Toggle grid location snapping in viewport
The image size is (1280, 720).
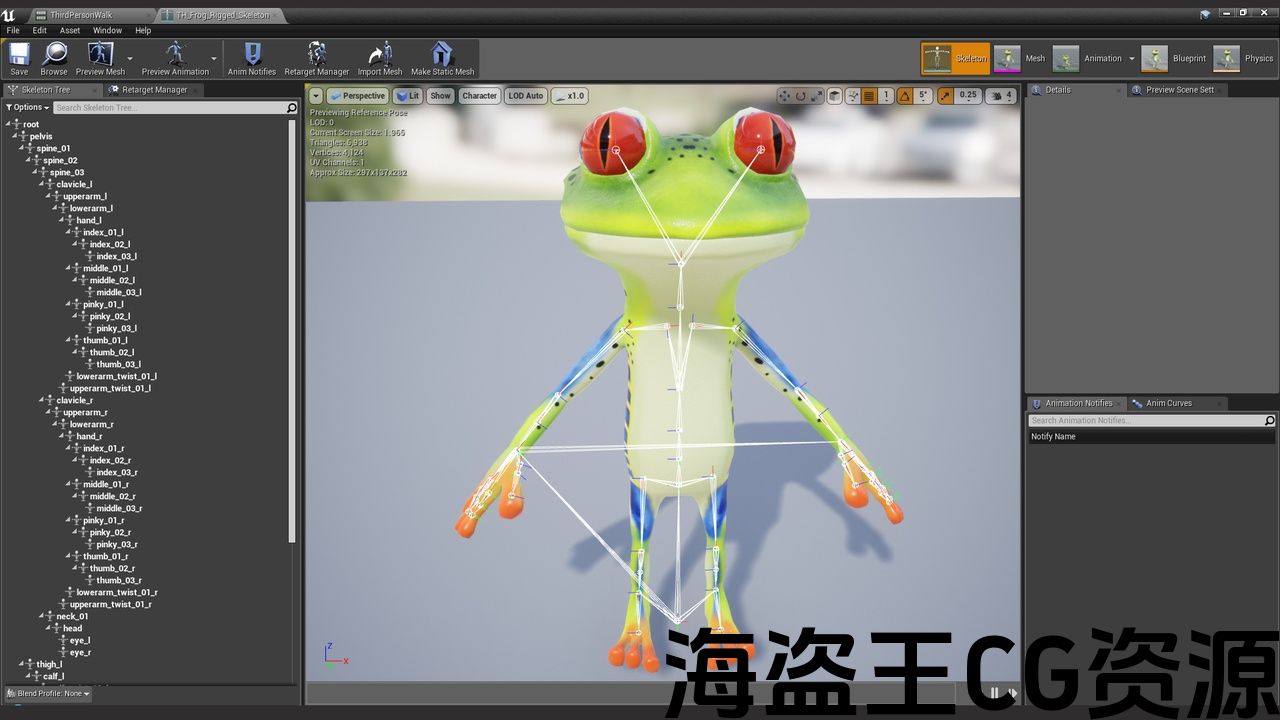(869, 96)
